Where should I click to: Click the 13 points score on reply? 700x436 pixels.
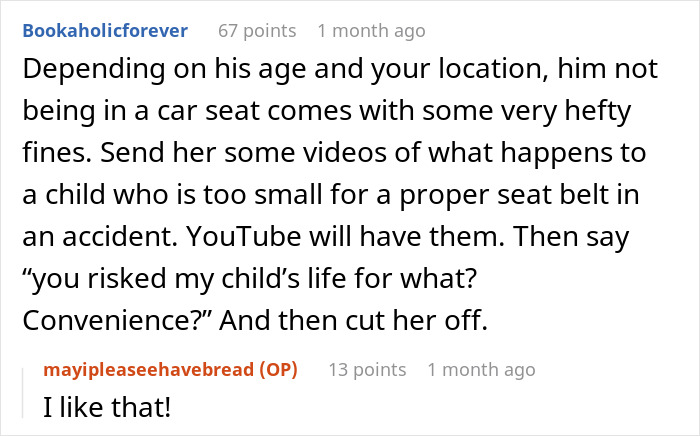[367, 370]
